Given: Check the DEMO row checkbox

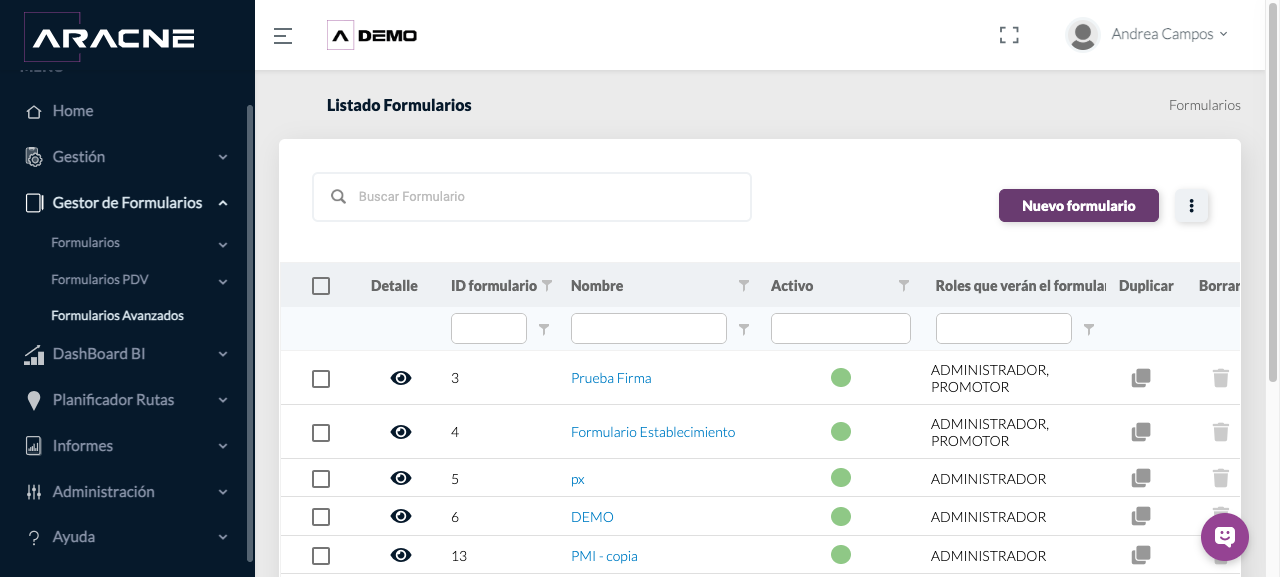Looking at the screenshot, I should pos(321,517).
